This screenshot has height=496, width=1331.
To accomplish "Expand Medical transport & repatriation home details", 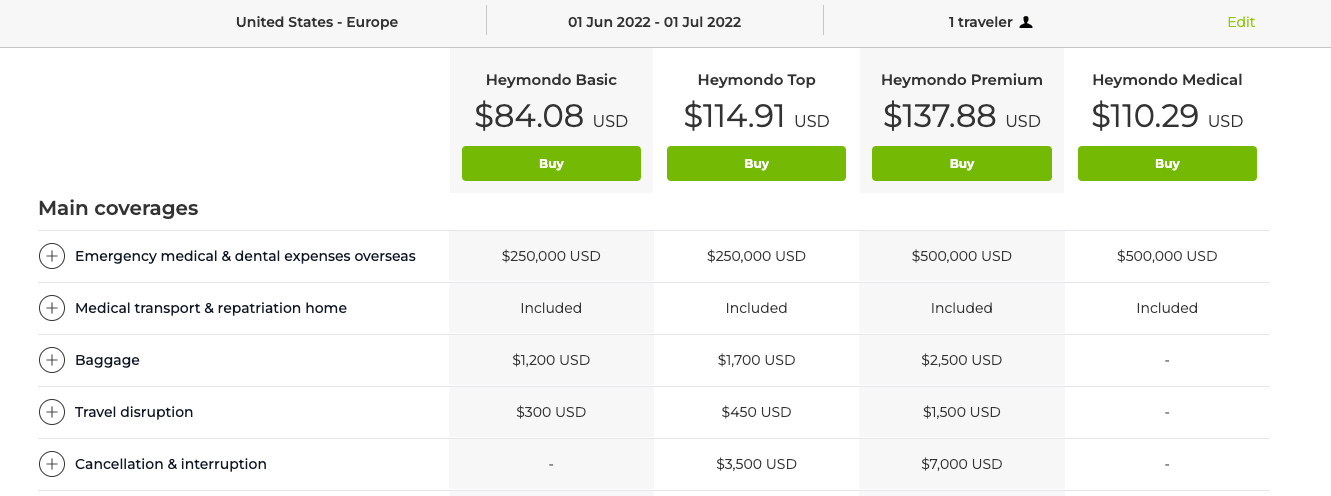I will click(51, 308).
